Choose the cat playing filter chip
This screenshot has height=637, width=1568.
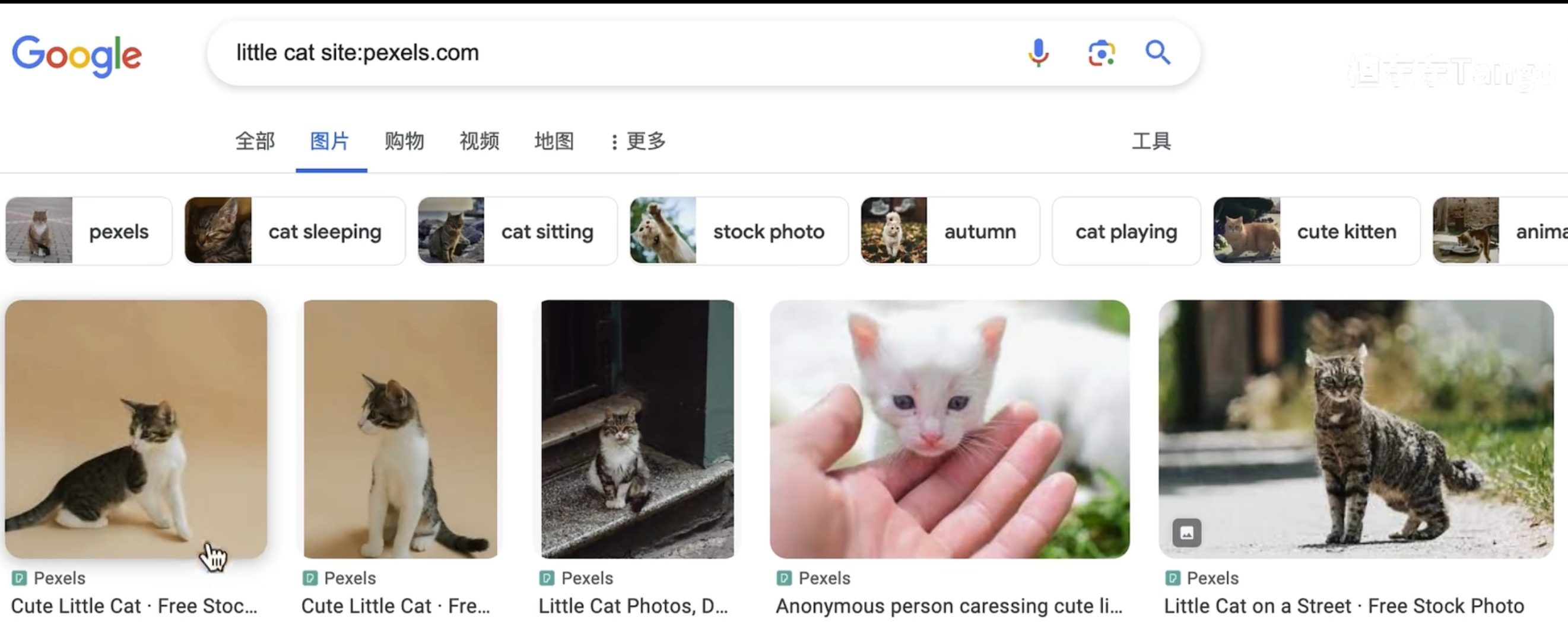1126,231
